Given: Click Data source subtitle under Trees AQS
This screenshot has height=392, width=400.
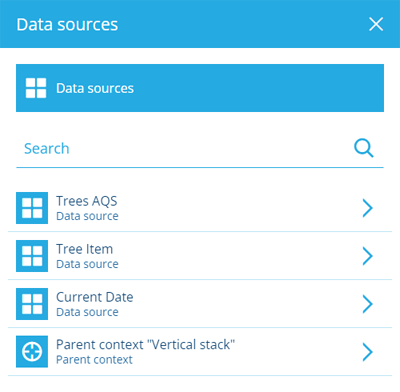Looking at the screenshot, I should pos(87,216).
